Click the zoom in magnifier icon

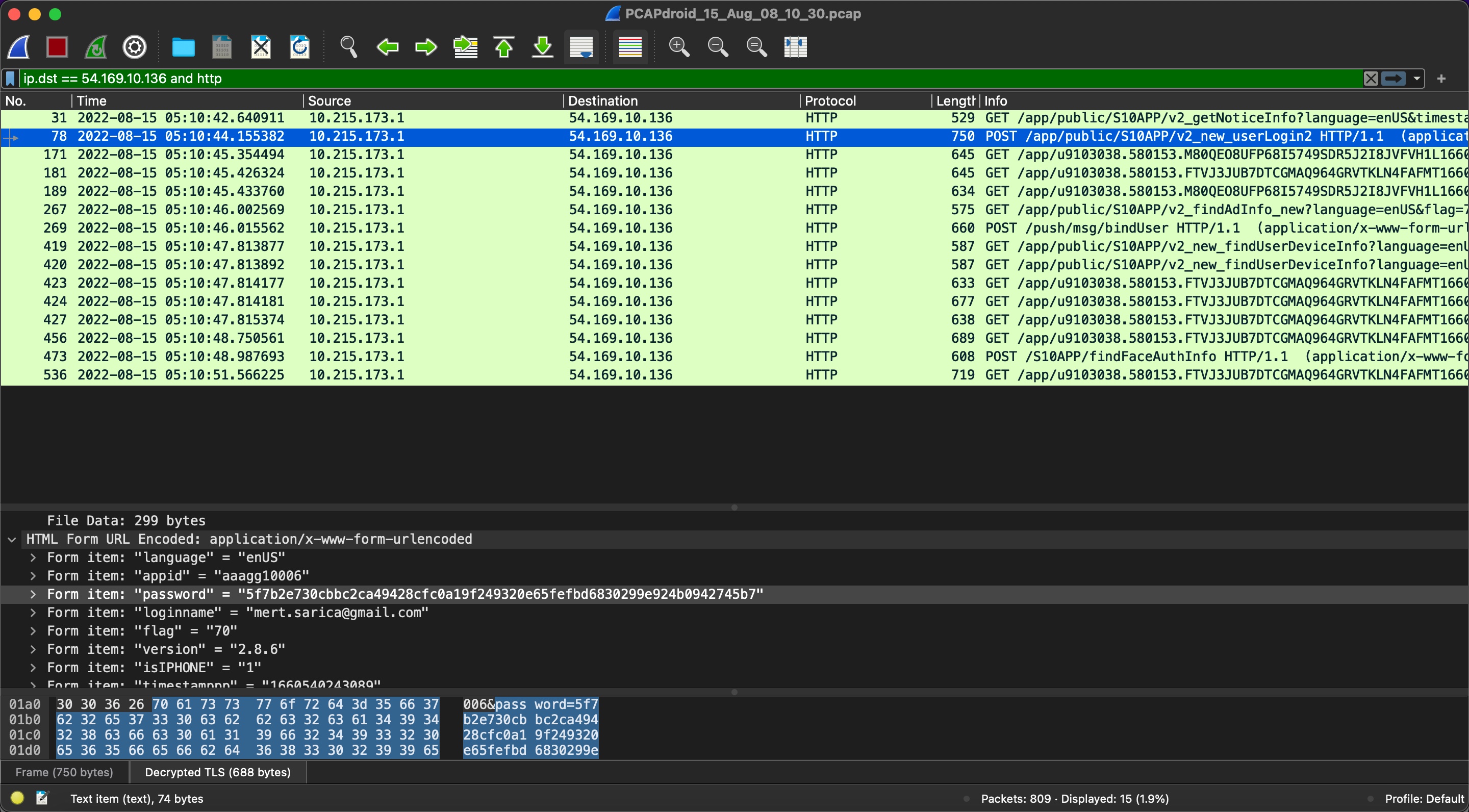[678, 47]
